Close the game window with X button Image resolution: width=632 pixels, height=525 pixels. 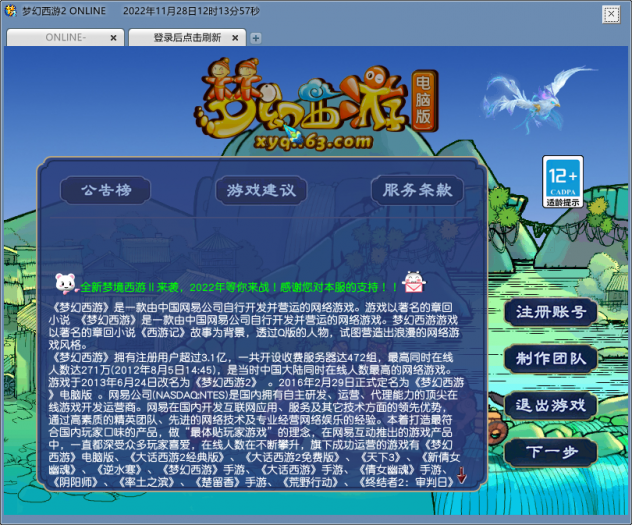pos(611,15)
